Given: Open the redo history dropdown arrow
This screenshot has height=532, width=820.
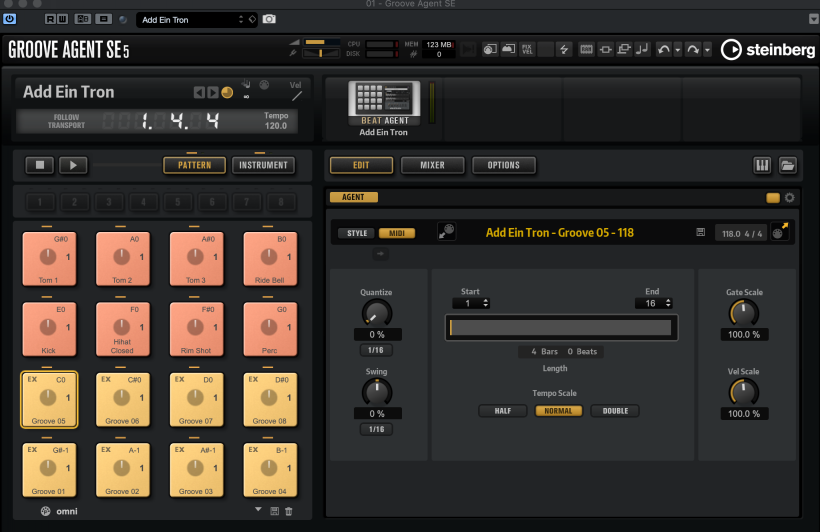Looking at the screenshot, I should pyautogui.click(x=707, y=50).
